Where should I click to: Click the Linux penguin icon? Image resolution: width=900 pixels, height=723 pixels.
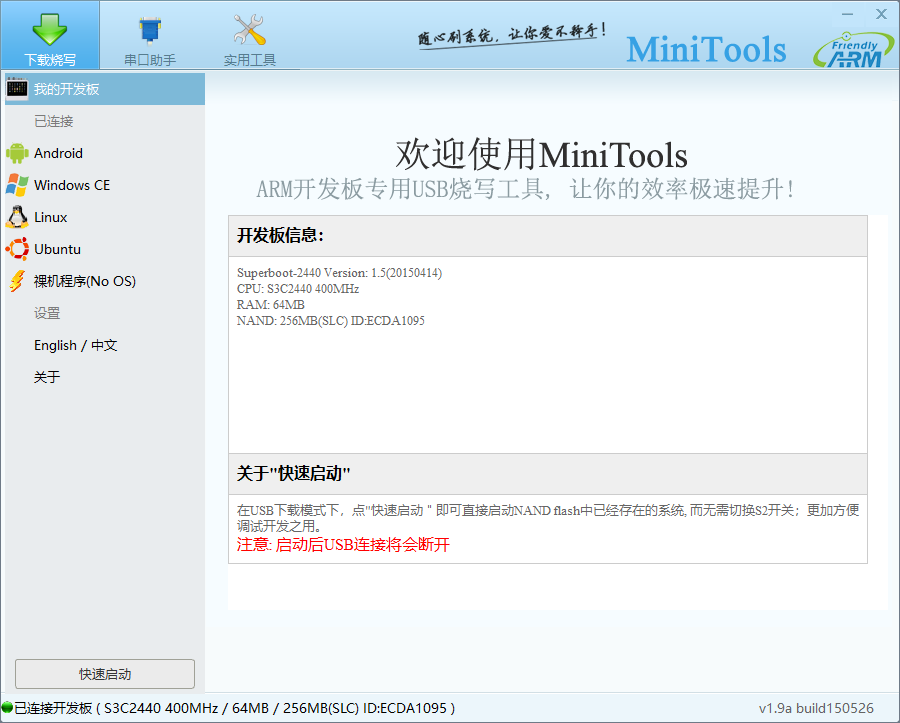pos(17,217)
